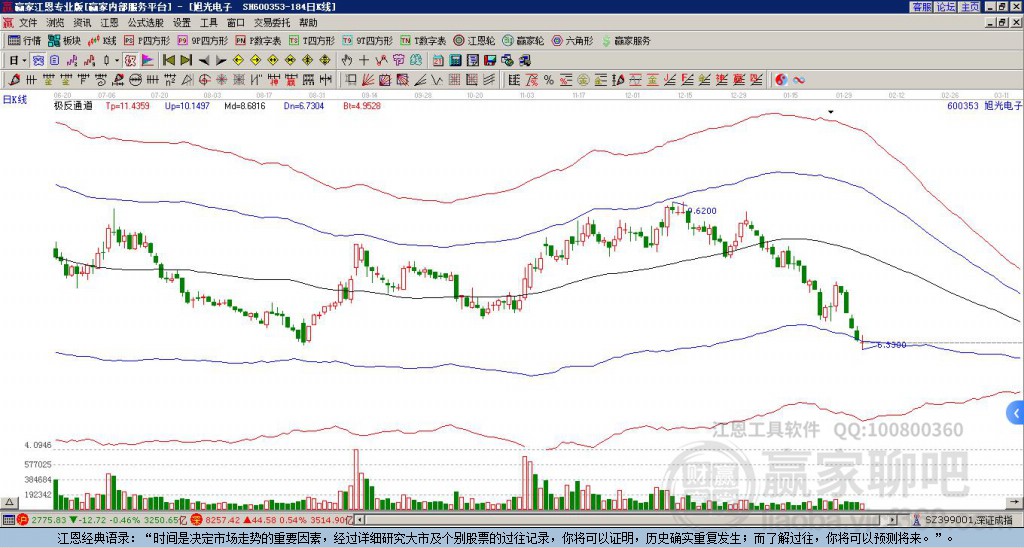The image size is (1024, 548).
Task: Select the crosshair cursor tool
Action: click(x=364, y=61)
